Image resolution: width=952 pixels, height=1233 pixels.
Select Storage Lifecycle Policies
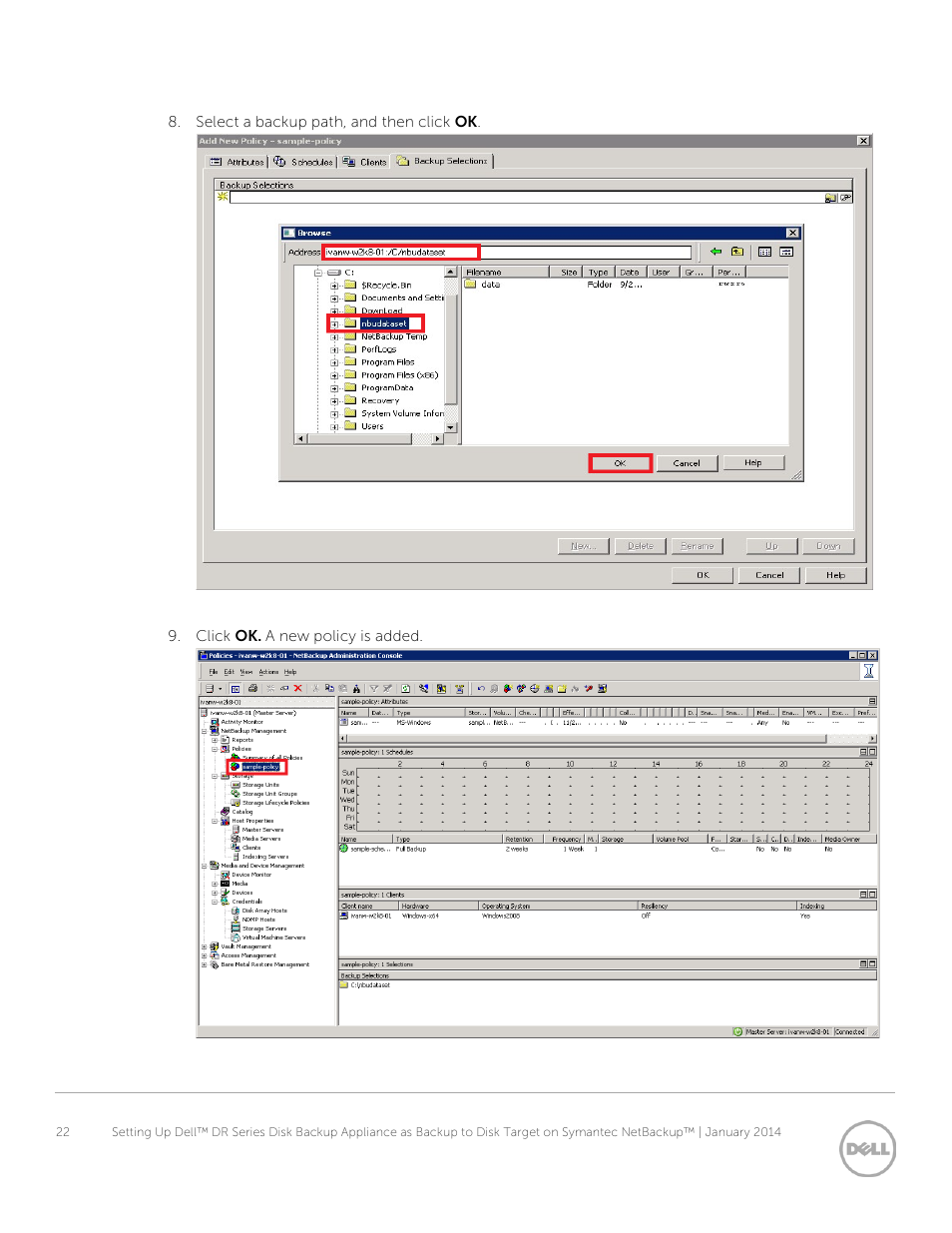pos(275,803)
